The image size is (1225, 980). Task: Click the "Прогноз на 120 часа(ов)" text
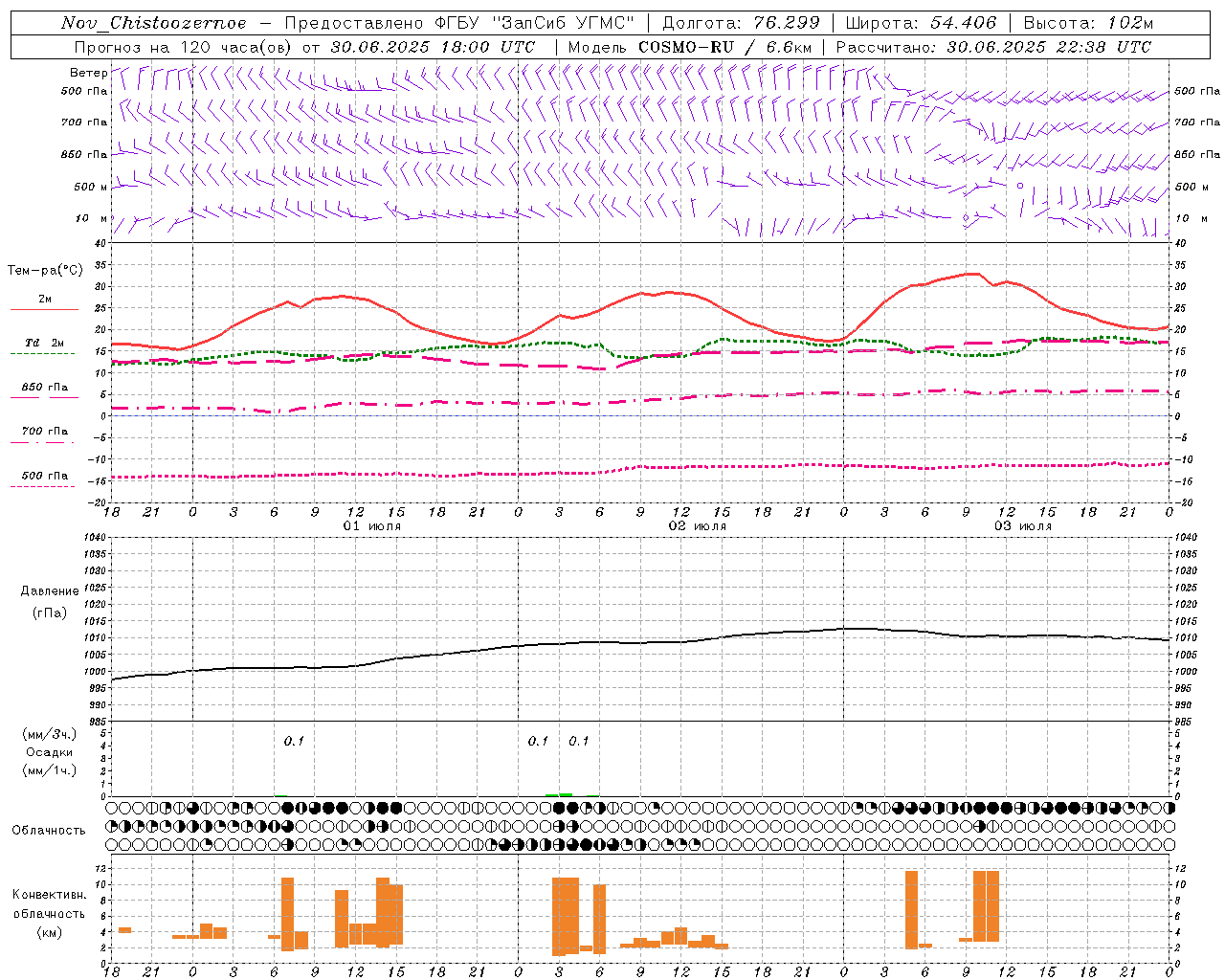point(184,47)
